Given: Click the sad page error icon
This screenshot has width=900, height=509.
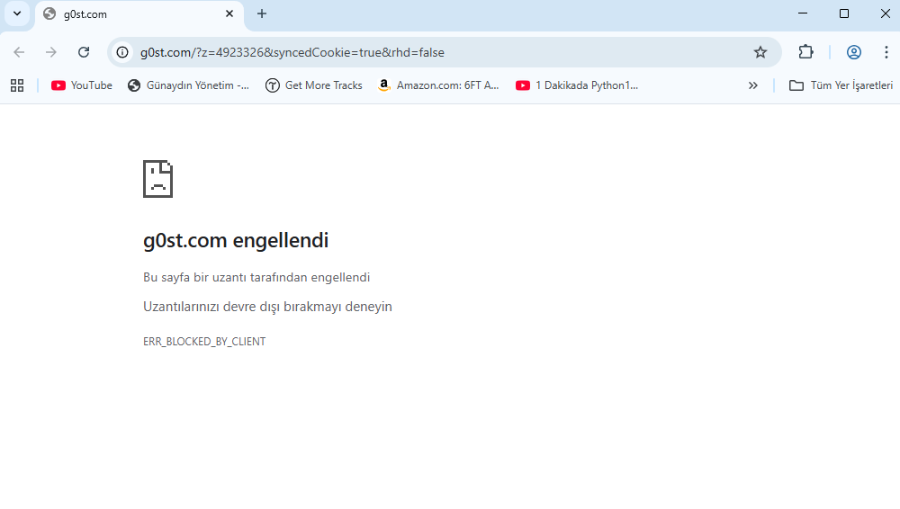Looking at the screenshot, I should tap(158, 179).
